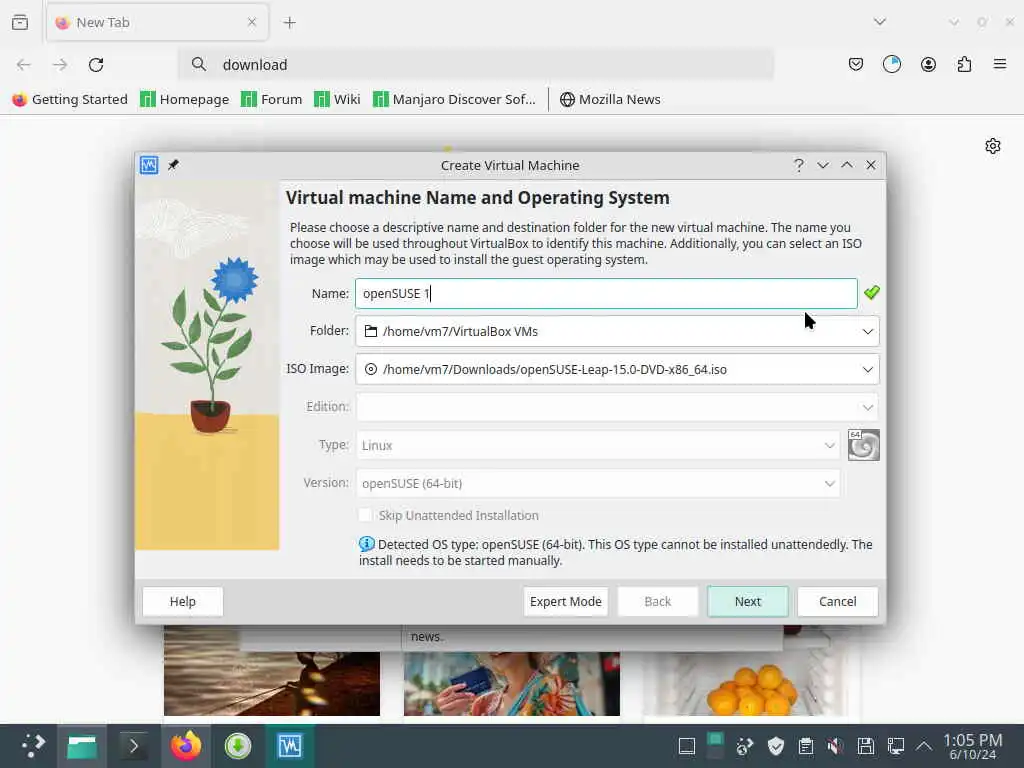Click the blue circular progress icon in Firefox toolbar

pyautogui.click(x=891, y=64)
